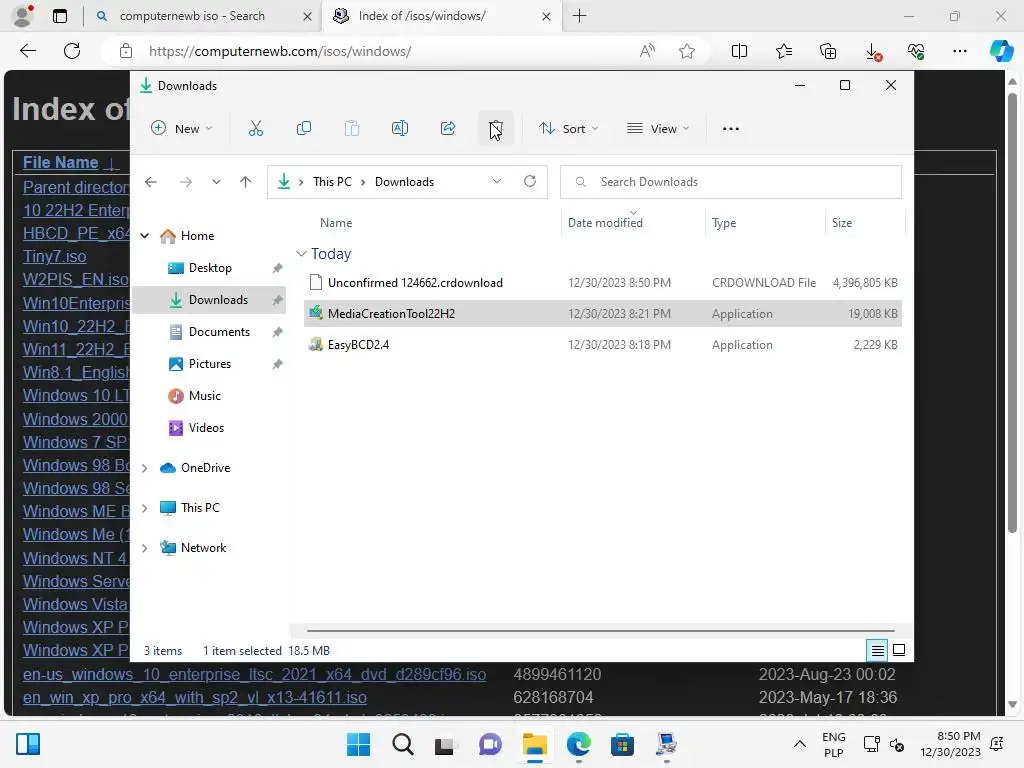
Task: Collapse the Today group
Action: (x=301, y=253)
